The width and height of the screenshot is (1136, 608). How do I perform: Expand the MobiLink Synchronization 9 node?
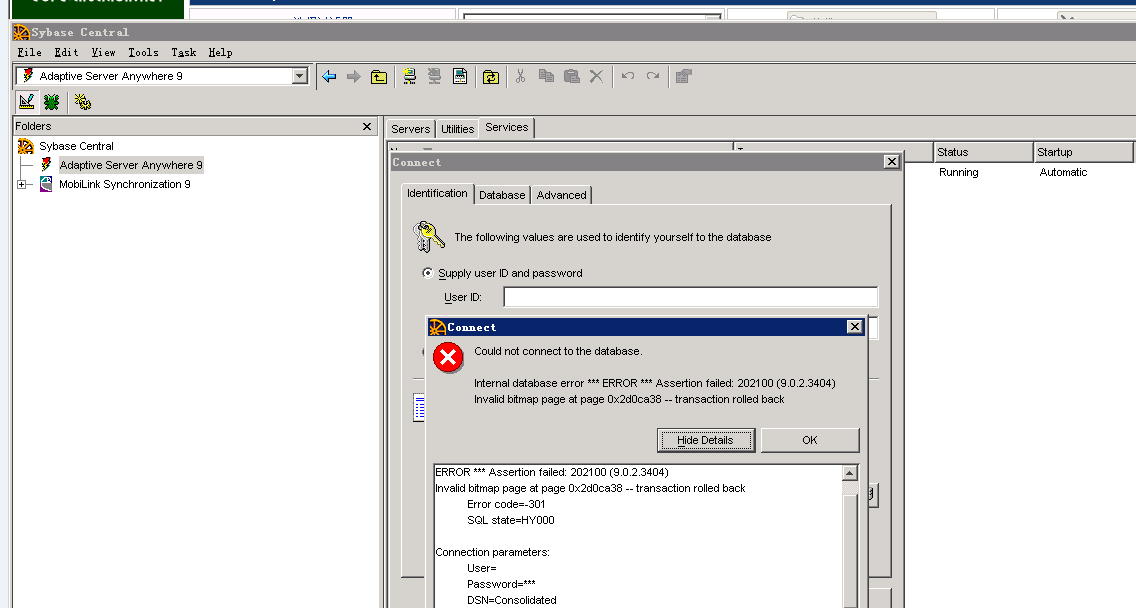pyautogui.click(x=22, y=184)
